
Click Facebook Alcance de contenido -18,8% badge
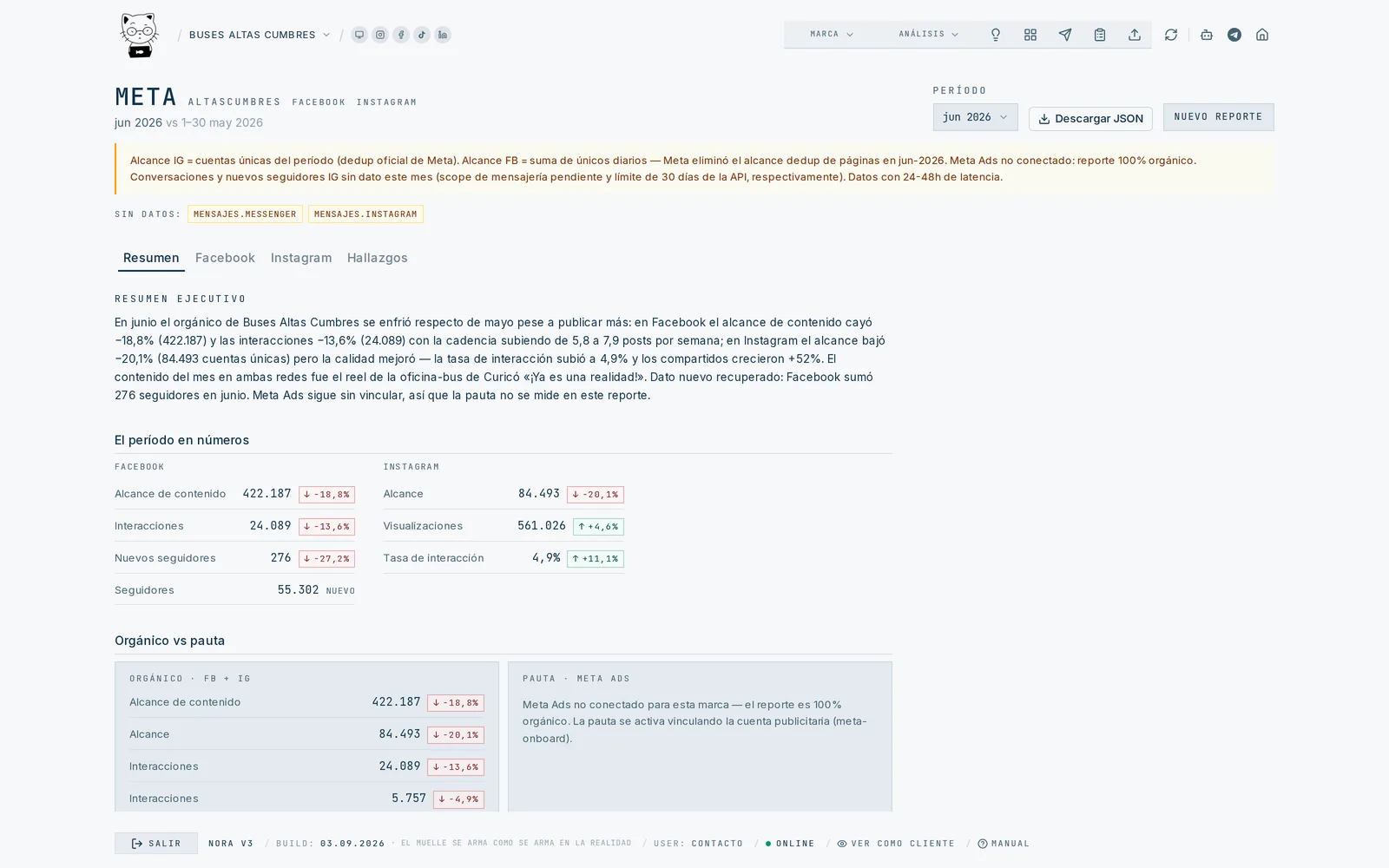(x=326, y=495)
